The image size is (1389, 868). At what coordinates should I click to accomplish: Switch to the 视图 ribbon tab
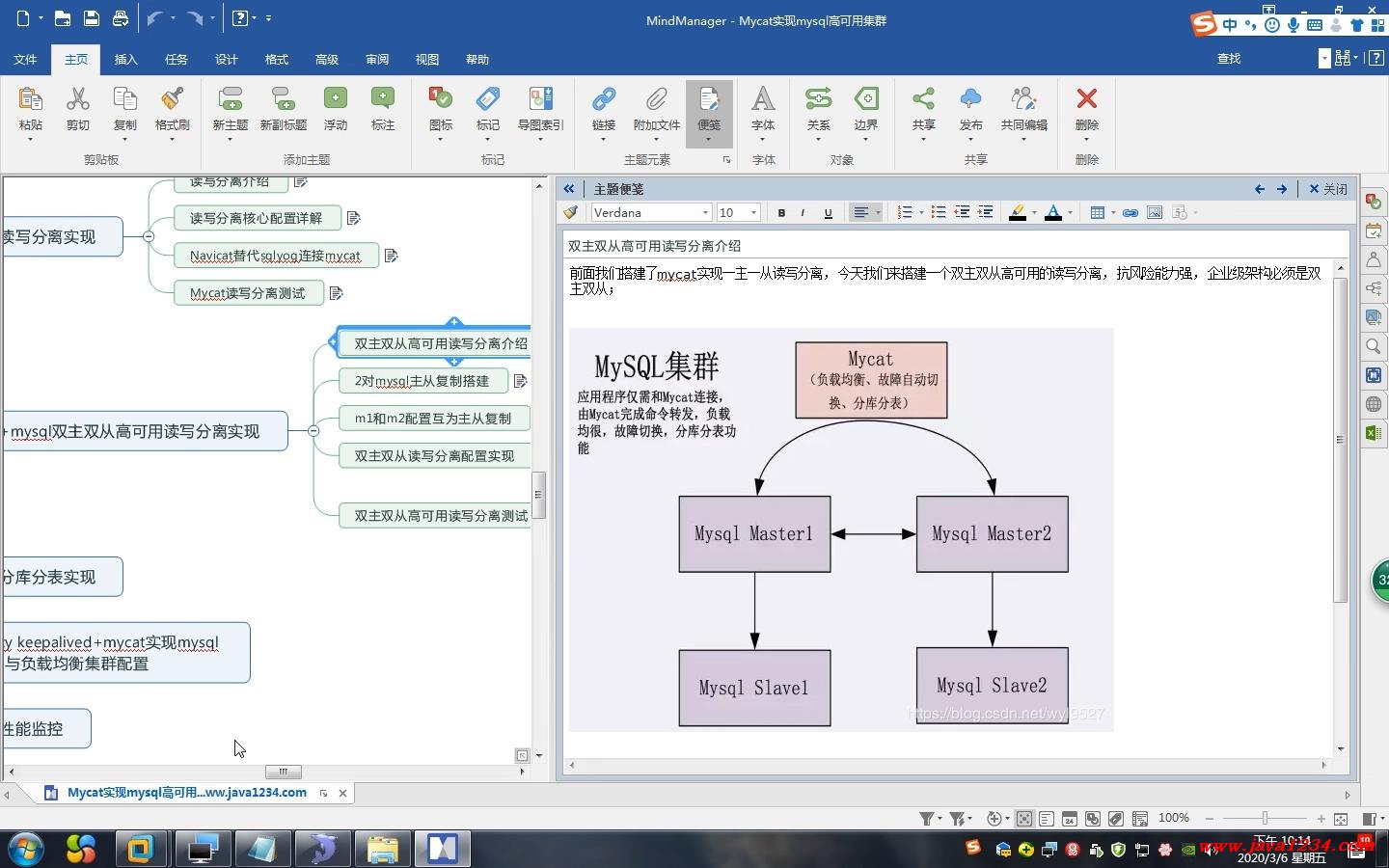point(427,59)
